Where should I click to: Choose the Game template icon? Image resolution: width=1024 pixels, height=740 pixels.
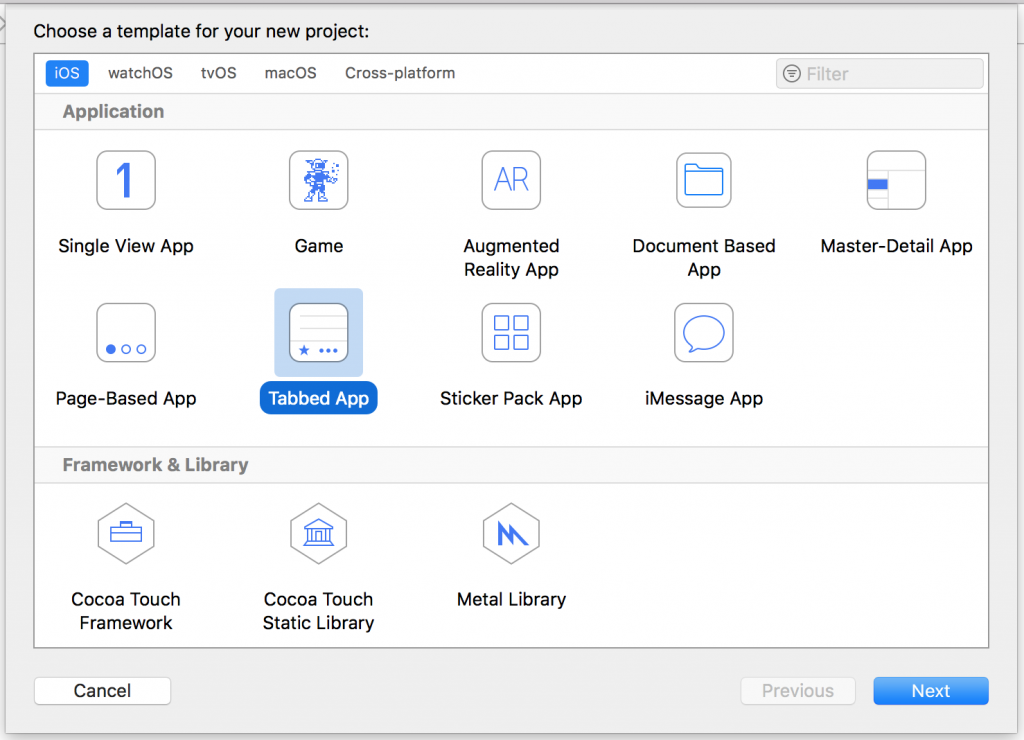coord(319,180)
